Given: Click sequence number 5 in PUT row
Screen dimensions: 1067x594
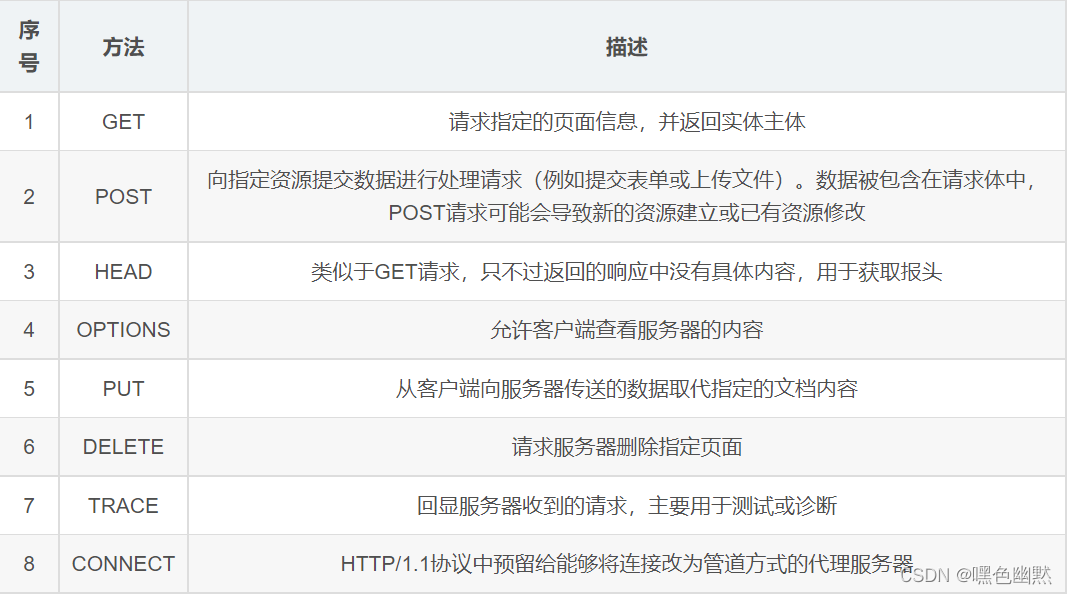Looking at the screenshot, I should (x=29, y=389).
